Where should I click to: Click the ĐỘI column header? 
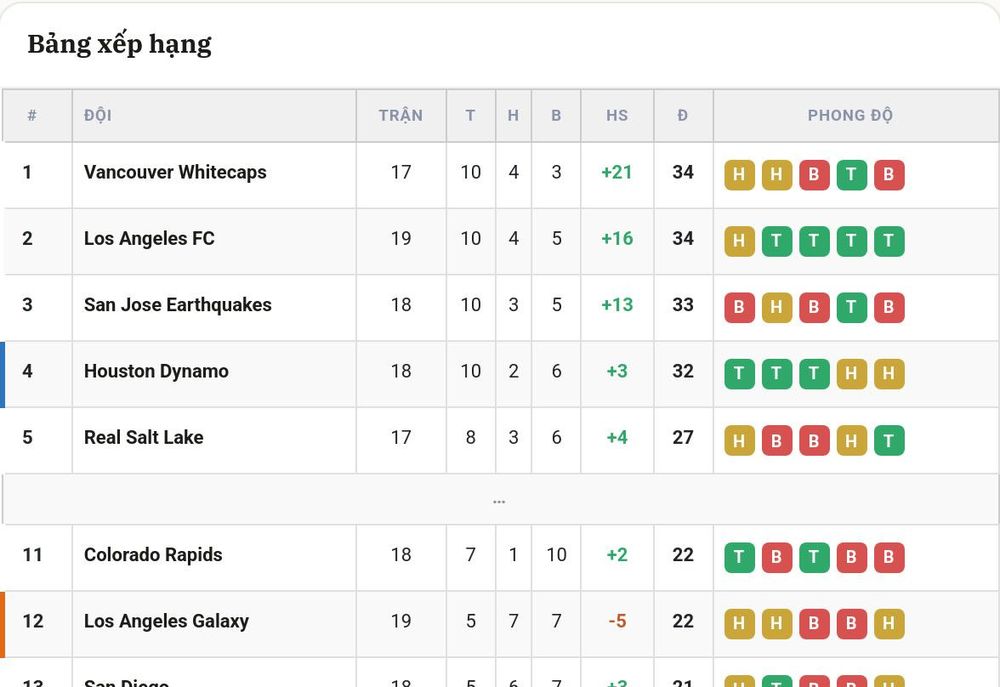[98, 115]
